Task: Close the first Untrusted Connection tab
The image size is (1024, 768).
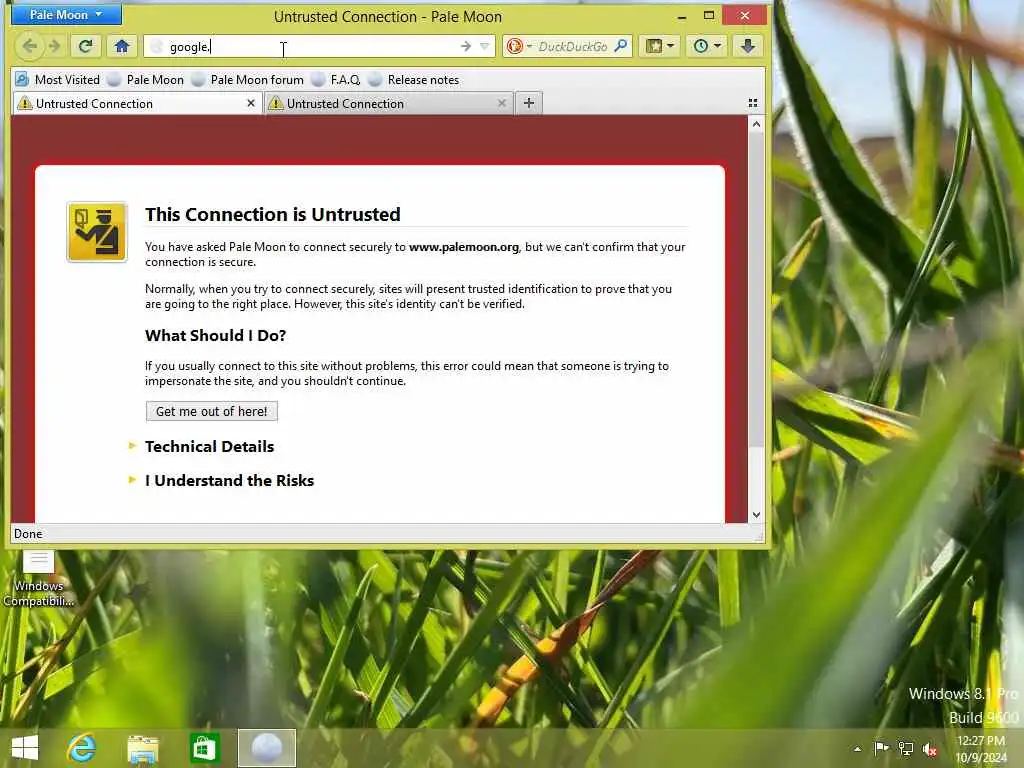Action: pyautogui.click(x=251, y=103)
